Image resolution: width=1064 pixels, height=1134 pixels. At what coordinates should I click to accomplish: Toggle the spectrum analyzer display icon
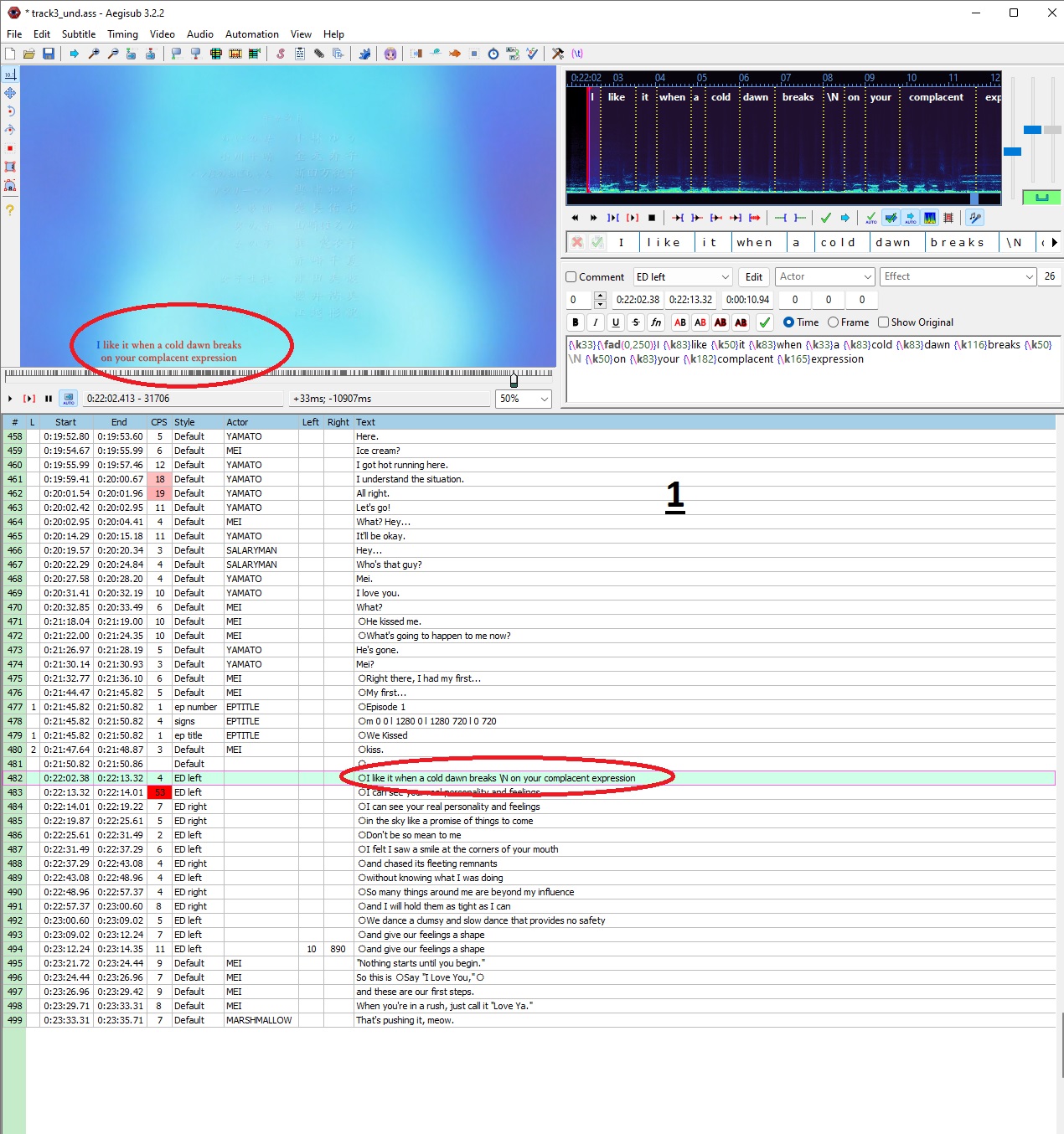(930, 218)
